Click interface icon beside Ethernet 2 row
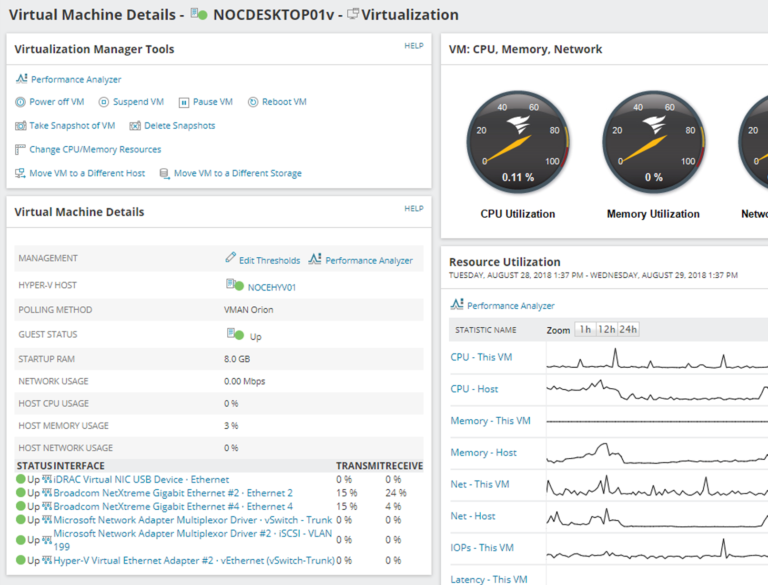This screenshot has width=768, height=585. (47, 492)
